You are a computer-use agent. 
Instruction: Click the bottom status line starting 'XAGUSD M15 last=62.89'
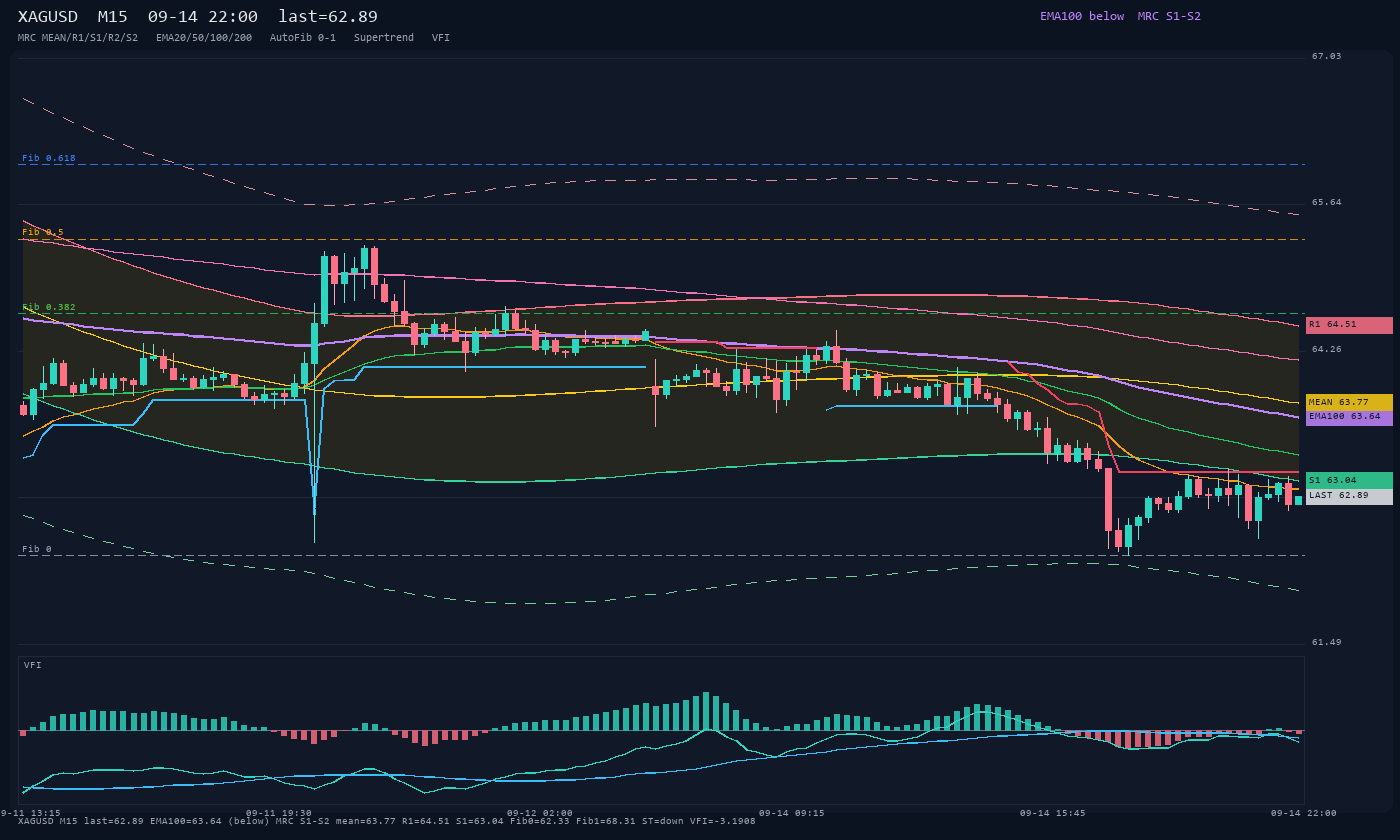coord(387,821)
